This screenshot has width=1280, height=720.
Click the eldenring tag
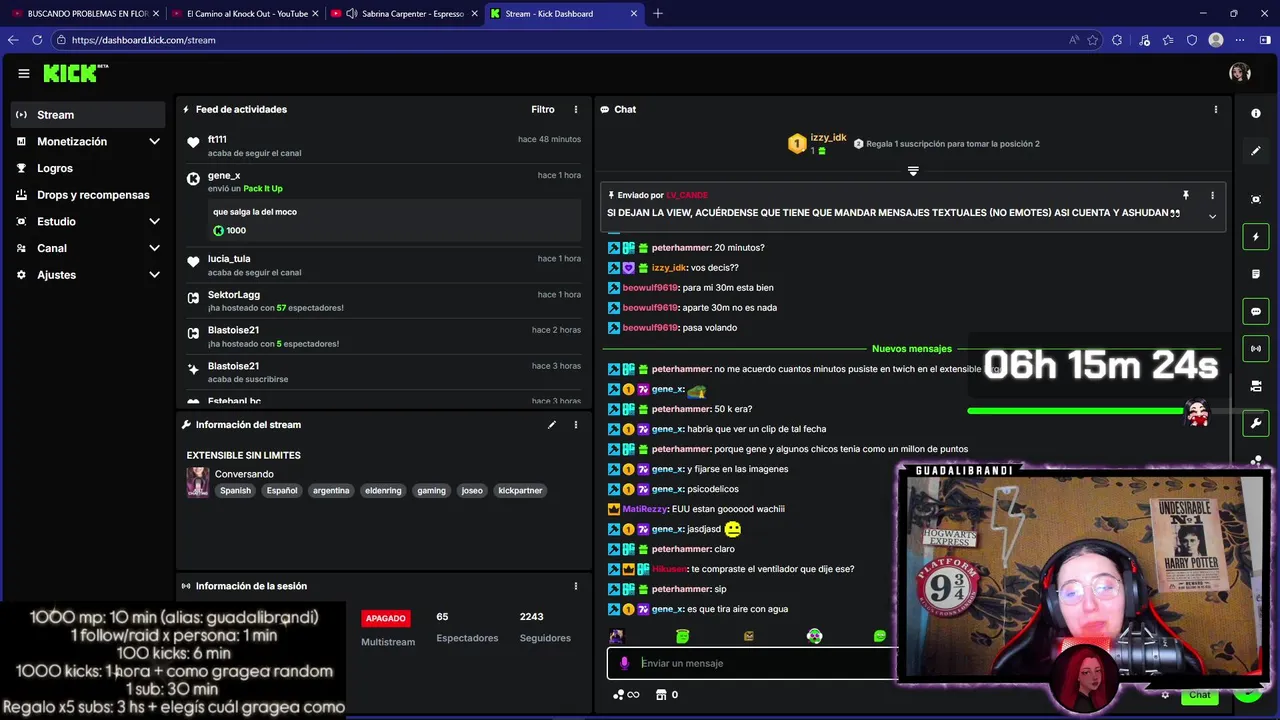click(383, 491)
